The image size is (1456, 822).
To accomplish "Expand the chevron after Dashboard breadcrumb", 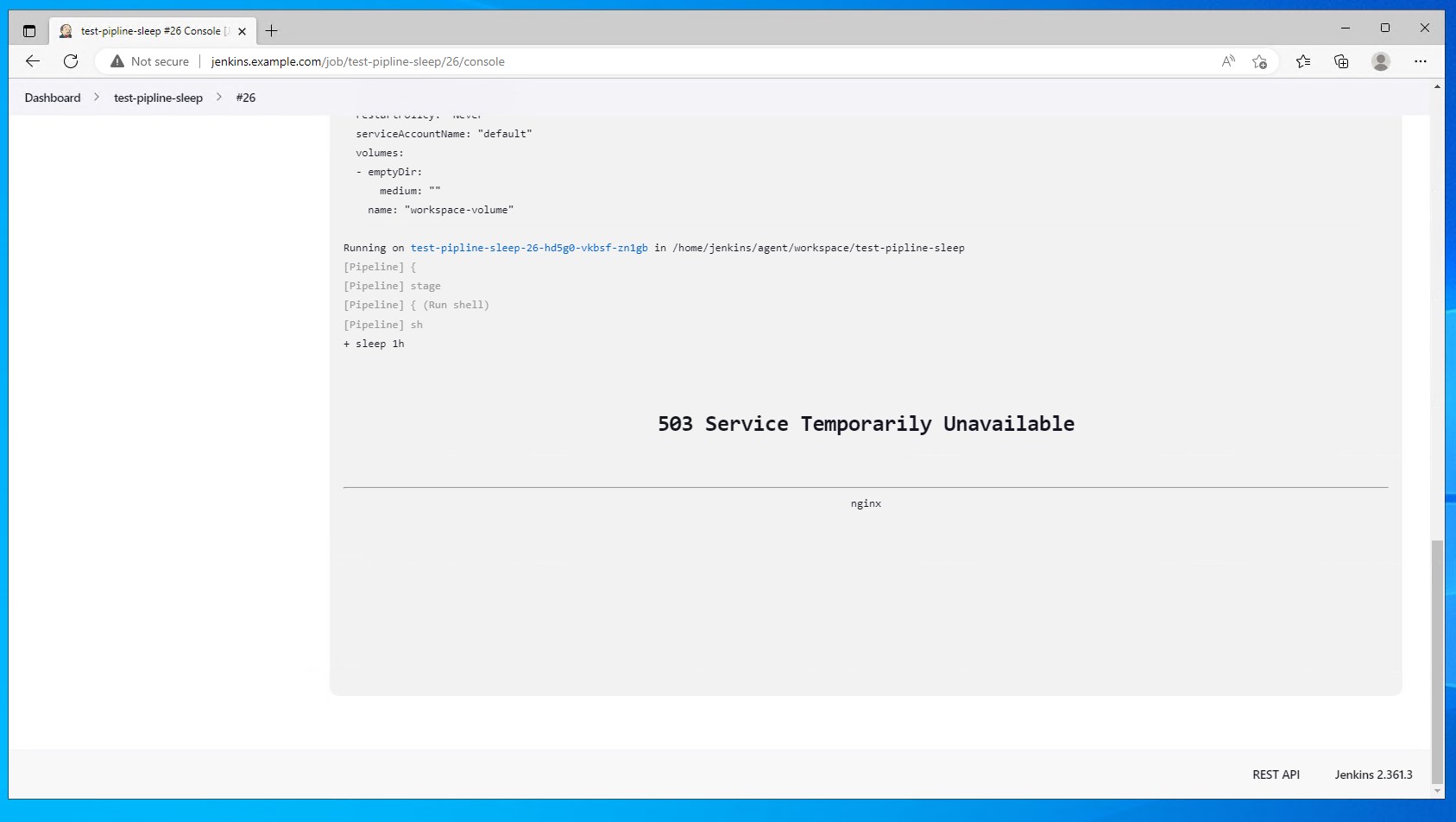I will pyautogui.click(x=97, y=98).
